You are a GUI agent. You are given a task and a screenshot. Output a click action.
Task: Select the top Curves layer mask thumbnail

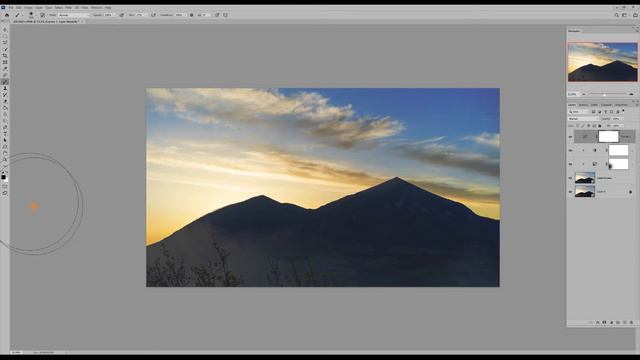point(608,137)
